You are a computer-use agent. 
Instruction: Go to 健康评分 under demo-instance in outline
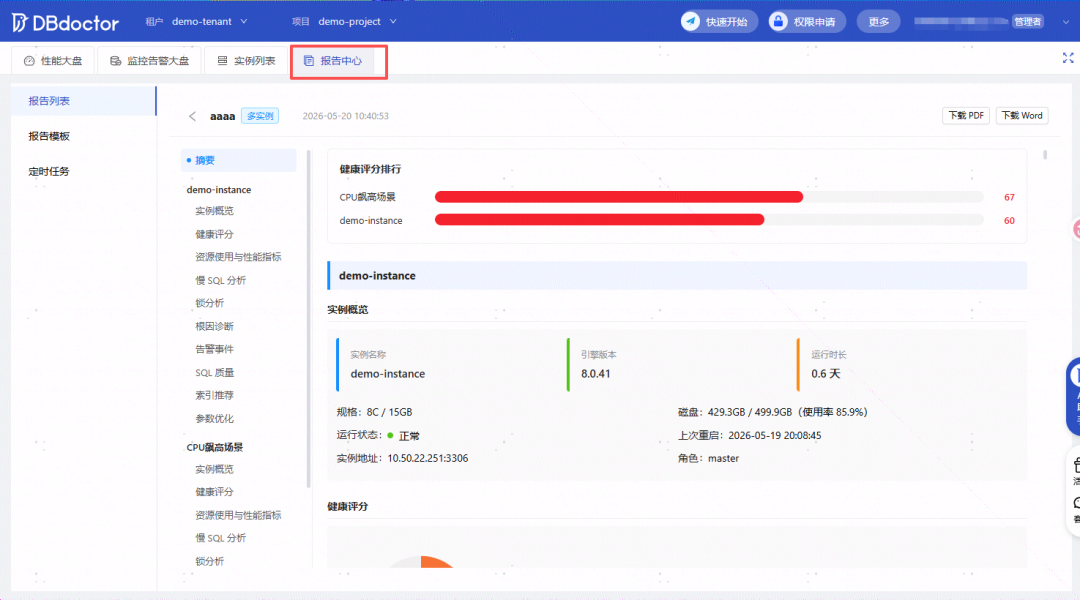click(214, 234)
